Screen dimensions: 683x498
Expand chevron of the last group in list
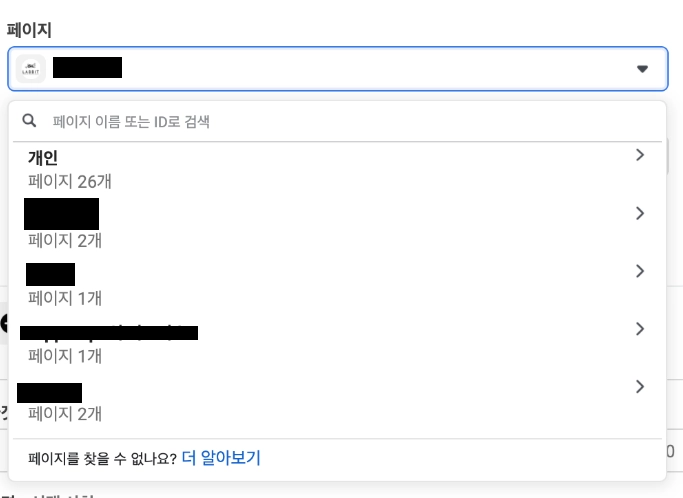coord(640,387)
